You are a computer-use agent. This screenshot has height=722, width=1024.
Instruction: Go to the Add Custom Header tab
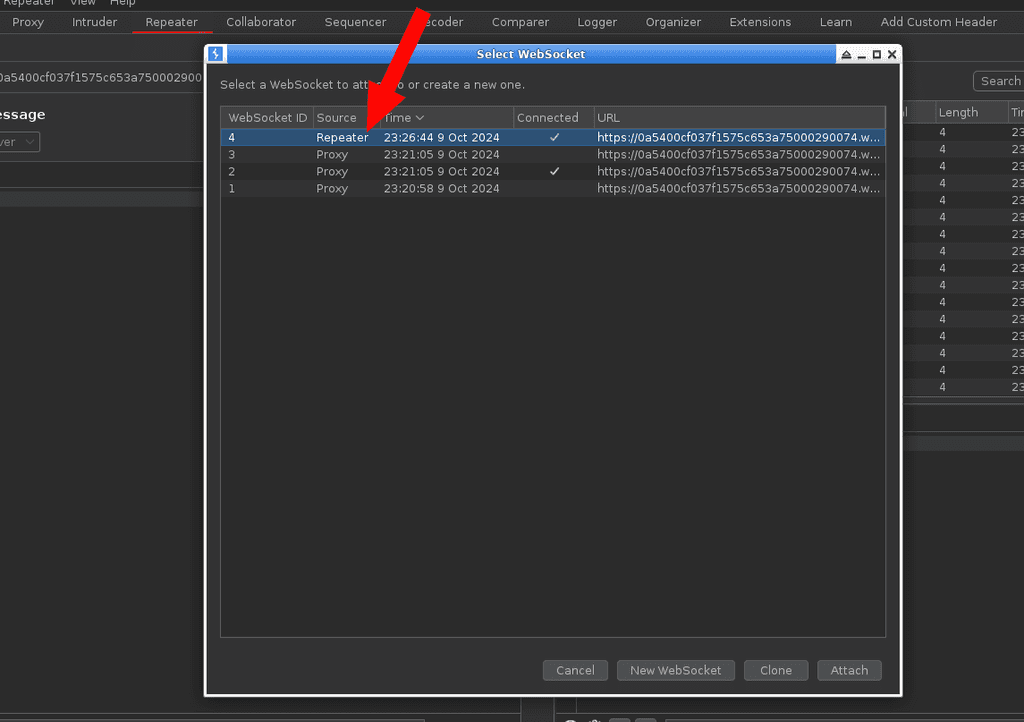click(938, 22)
